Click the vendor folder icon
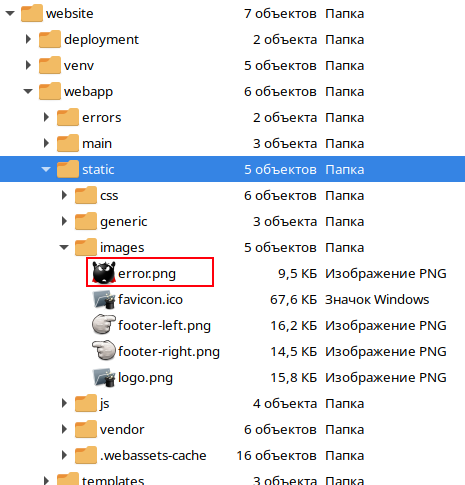 pyautogui.click(x=86, y=429)
